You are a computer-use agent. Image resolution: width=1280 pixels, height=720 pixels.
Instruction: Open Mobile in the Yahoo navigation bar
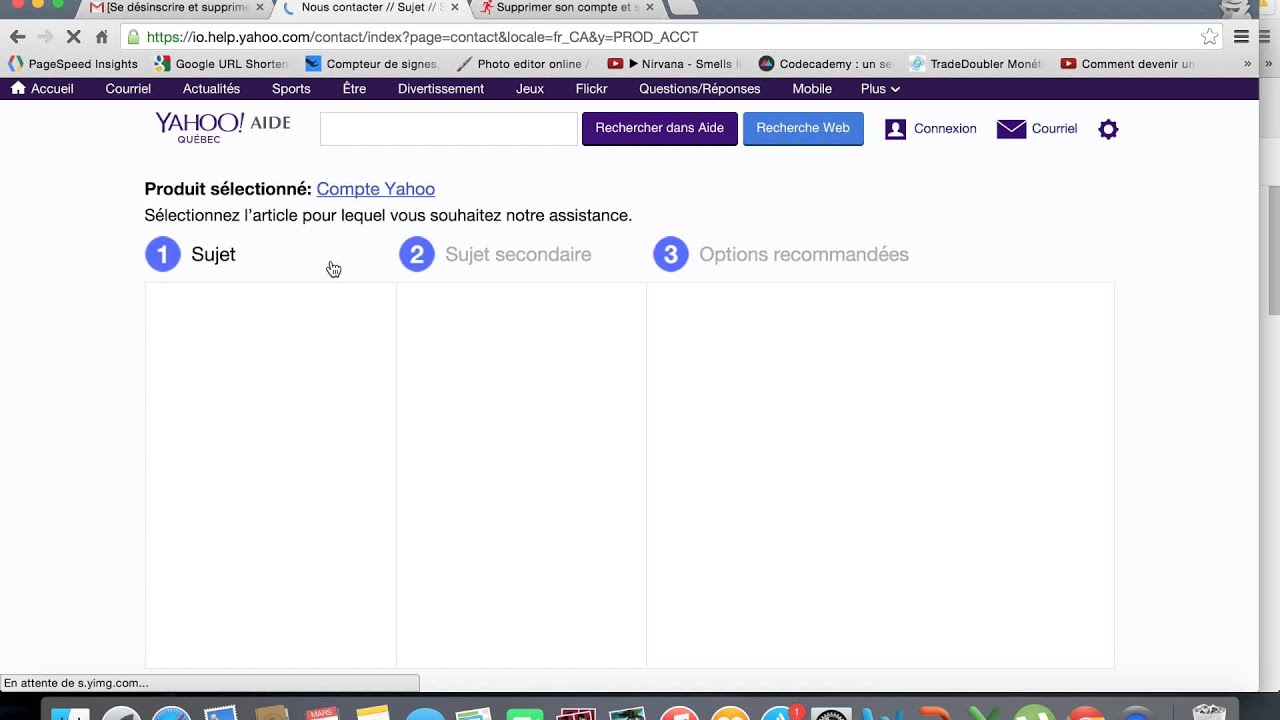point(812,89)
